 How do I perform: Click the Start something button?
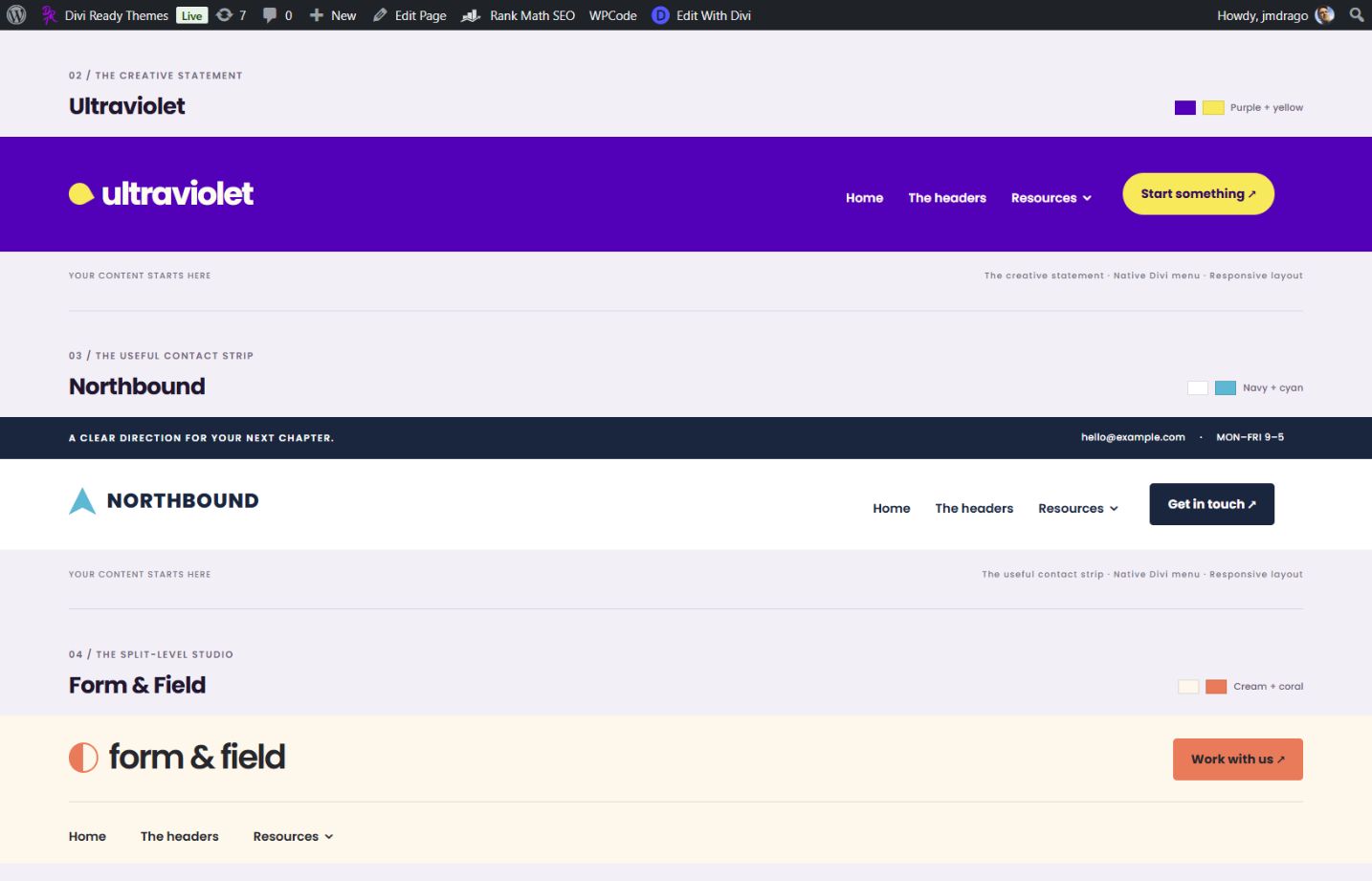pos(1198,194)
